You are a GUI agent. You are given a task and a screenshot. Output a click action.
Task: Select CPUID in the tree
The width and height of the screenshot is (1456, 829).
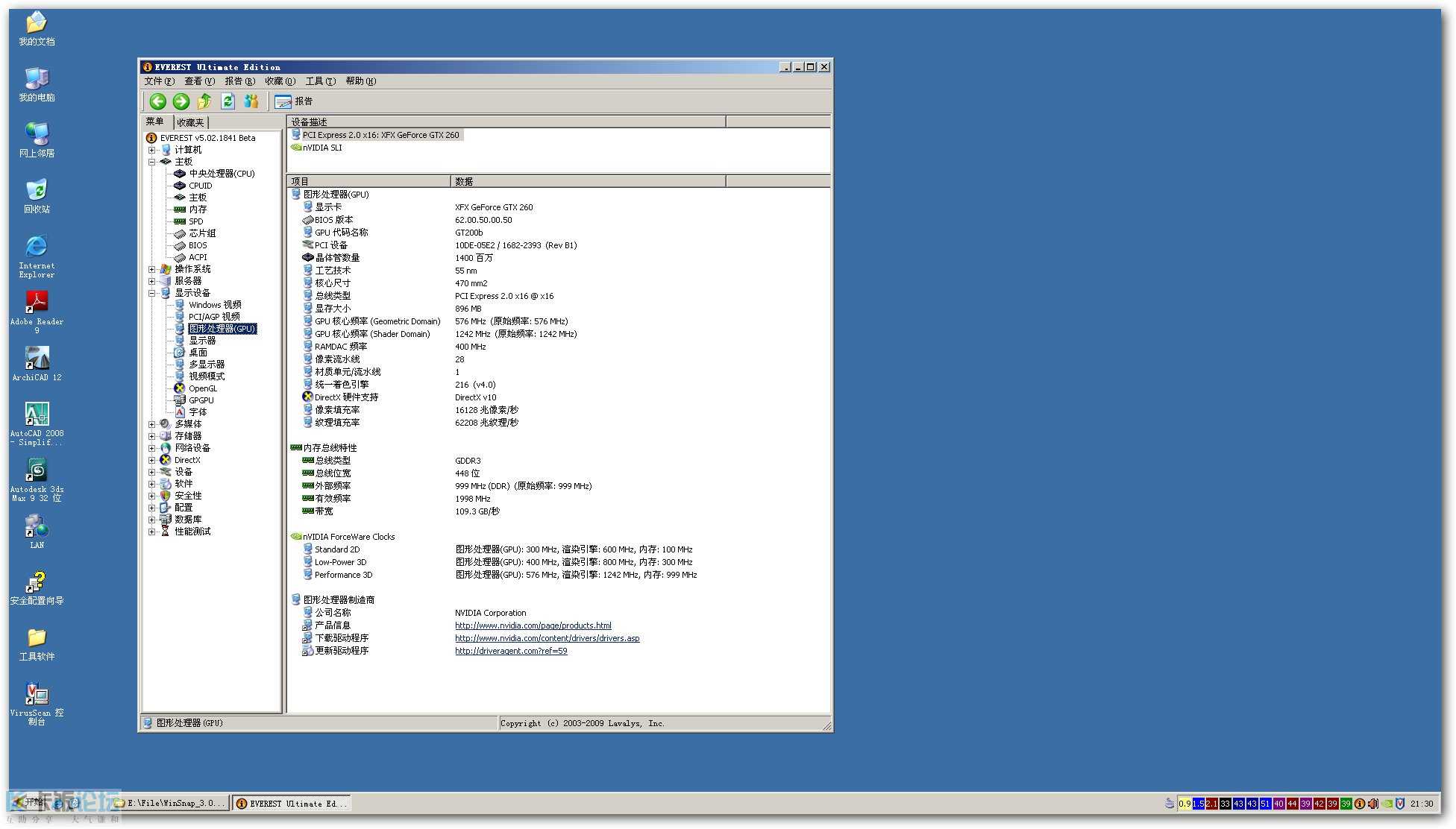point(201,186)
